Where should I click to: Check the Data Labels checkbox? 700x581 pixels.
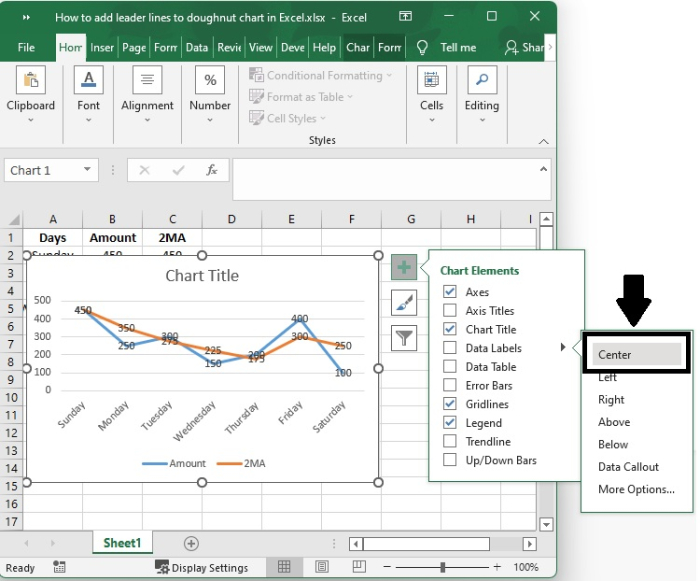[450, 348]
